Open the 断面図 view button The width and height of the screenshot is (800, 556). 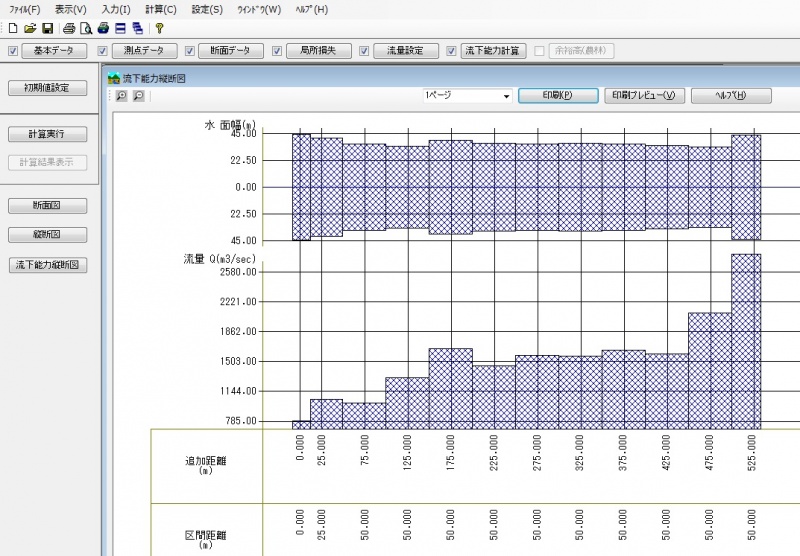(47, 206)
